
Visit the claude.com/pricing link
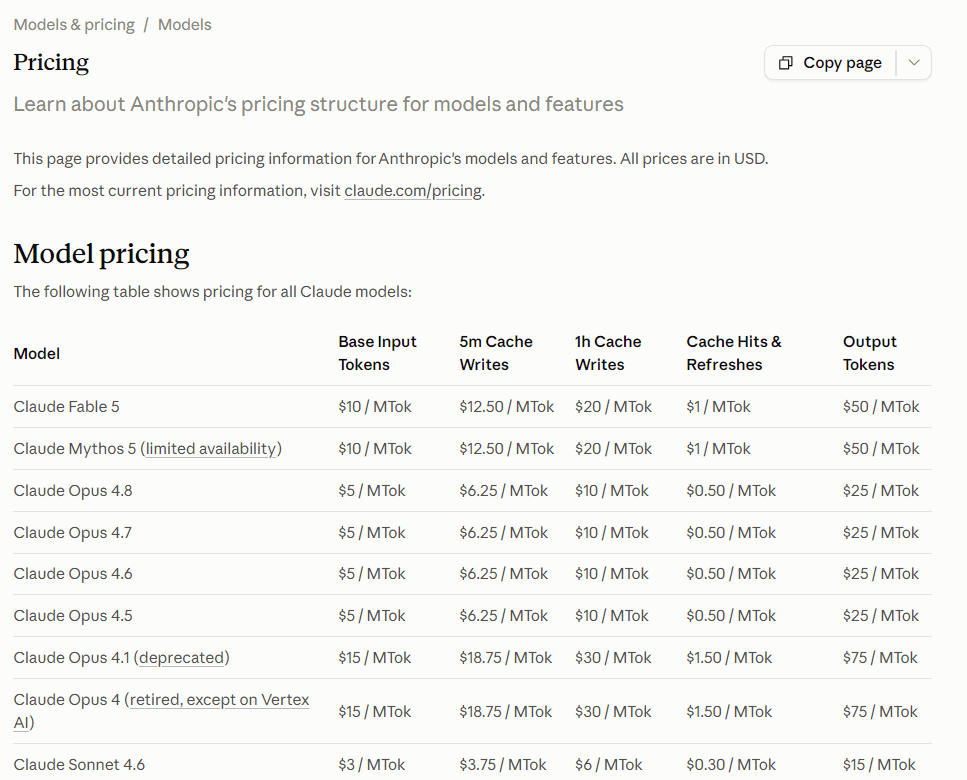point(413,191)
